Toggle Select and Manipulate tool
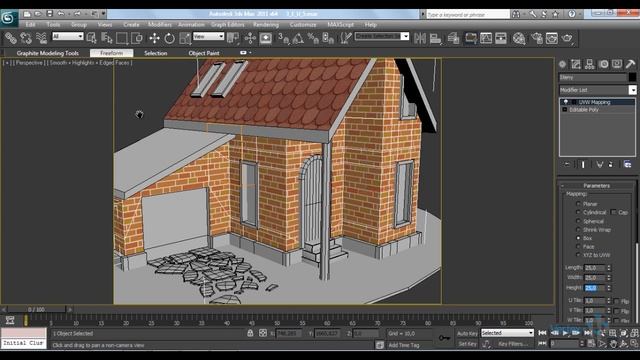This screenshot has width=640, height=360. (250, 38)
